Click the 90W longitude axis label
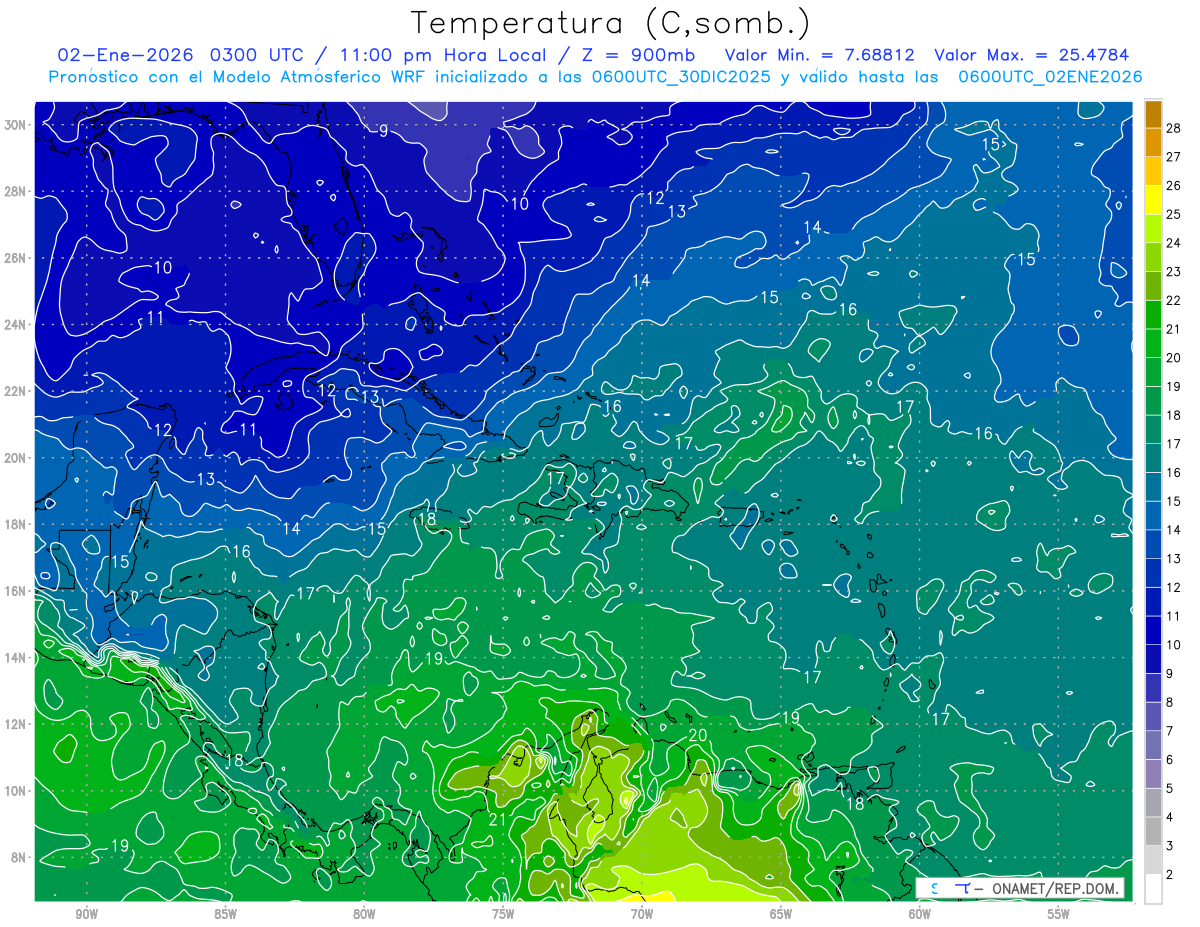 [86, 914]
